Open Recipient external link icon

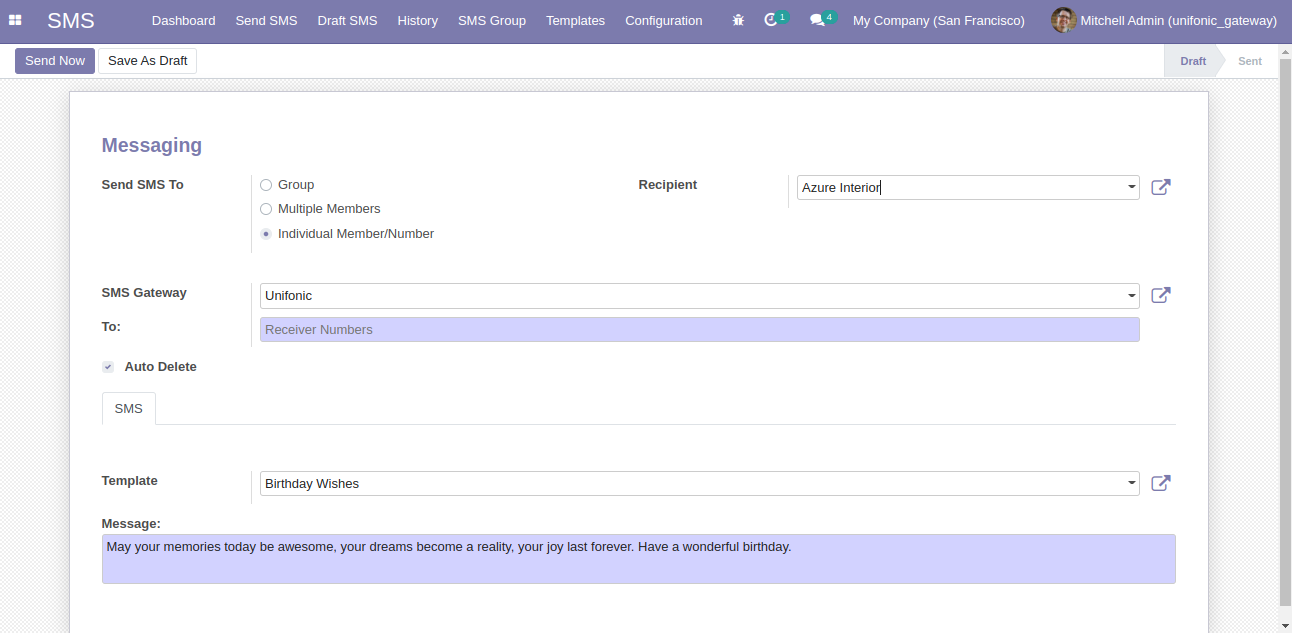point(1160,187)
